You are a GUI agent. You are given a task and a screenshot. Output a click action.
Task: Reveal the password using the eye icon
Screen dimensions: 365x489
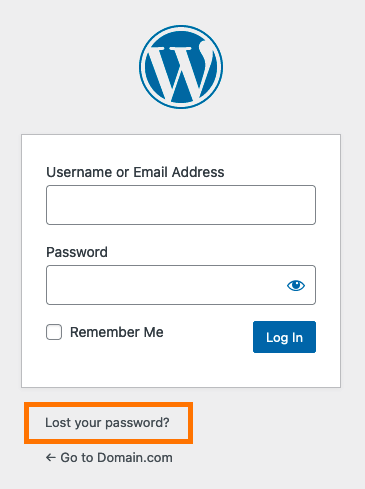(296, 285)
